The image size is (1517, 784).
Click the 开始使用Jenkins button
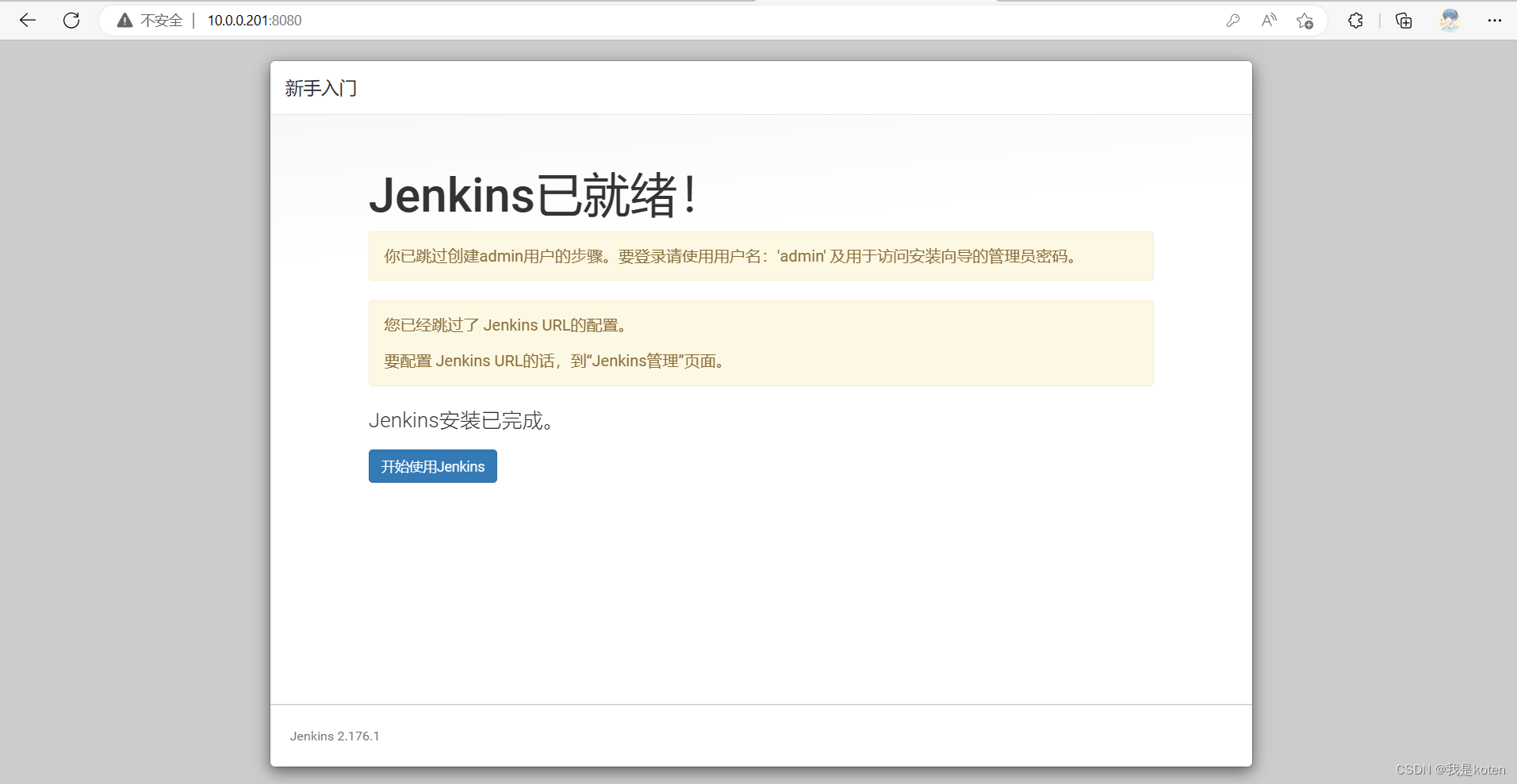[x=433, y=466]
